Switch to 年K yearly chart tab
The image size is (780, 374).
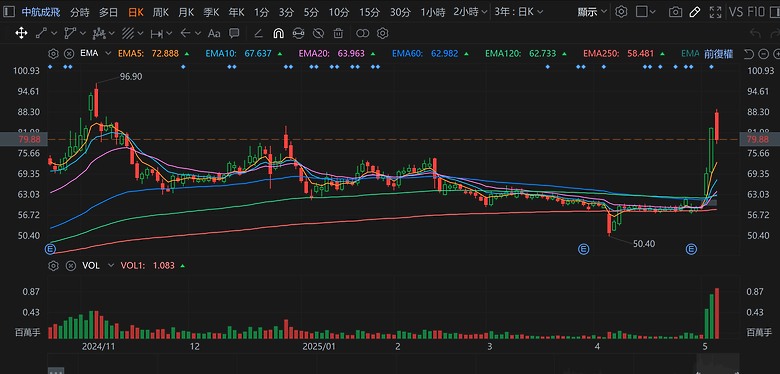coord(236,12)
